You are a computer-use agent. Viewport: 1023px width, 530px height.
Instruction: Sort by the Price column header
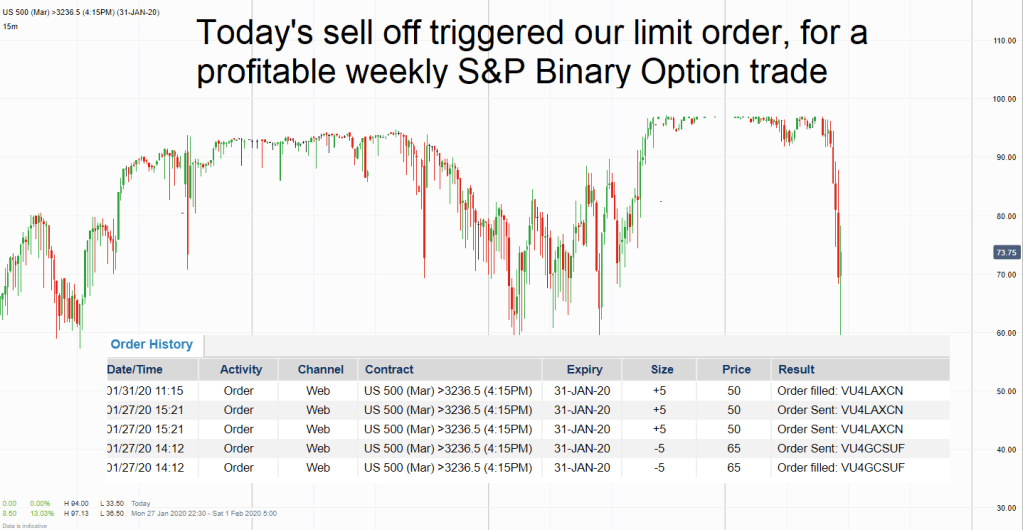736,369
